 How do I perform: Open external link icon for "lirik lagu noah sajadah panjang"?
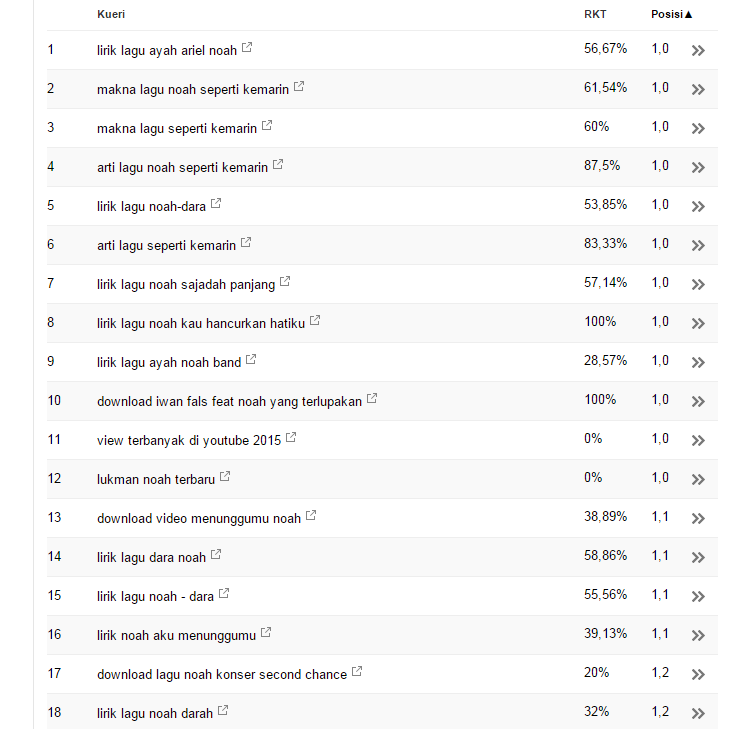pos(285,282)
